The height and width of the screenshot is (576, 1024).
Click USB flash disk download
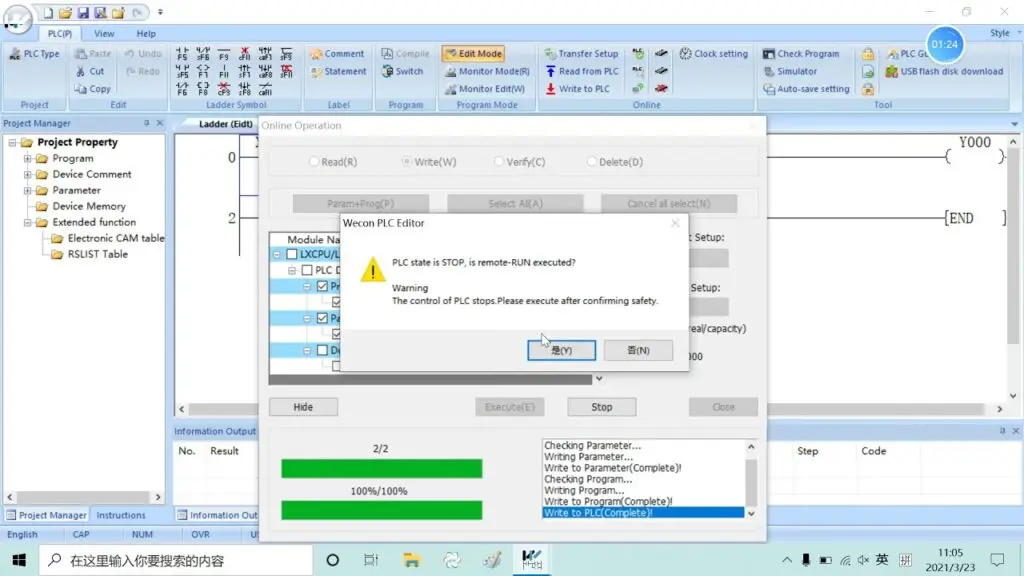point(944,71)
